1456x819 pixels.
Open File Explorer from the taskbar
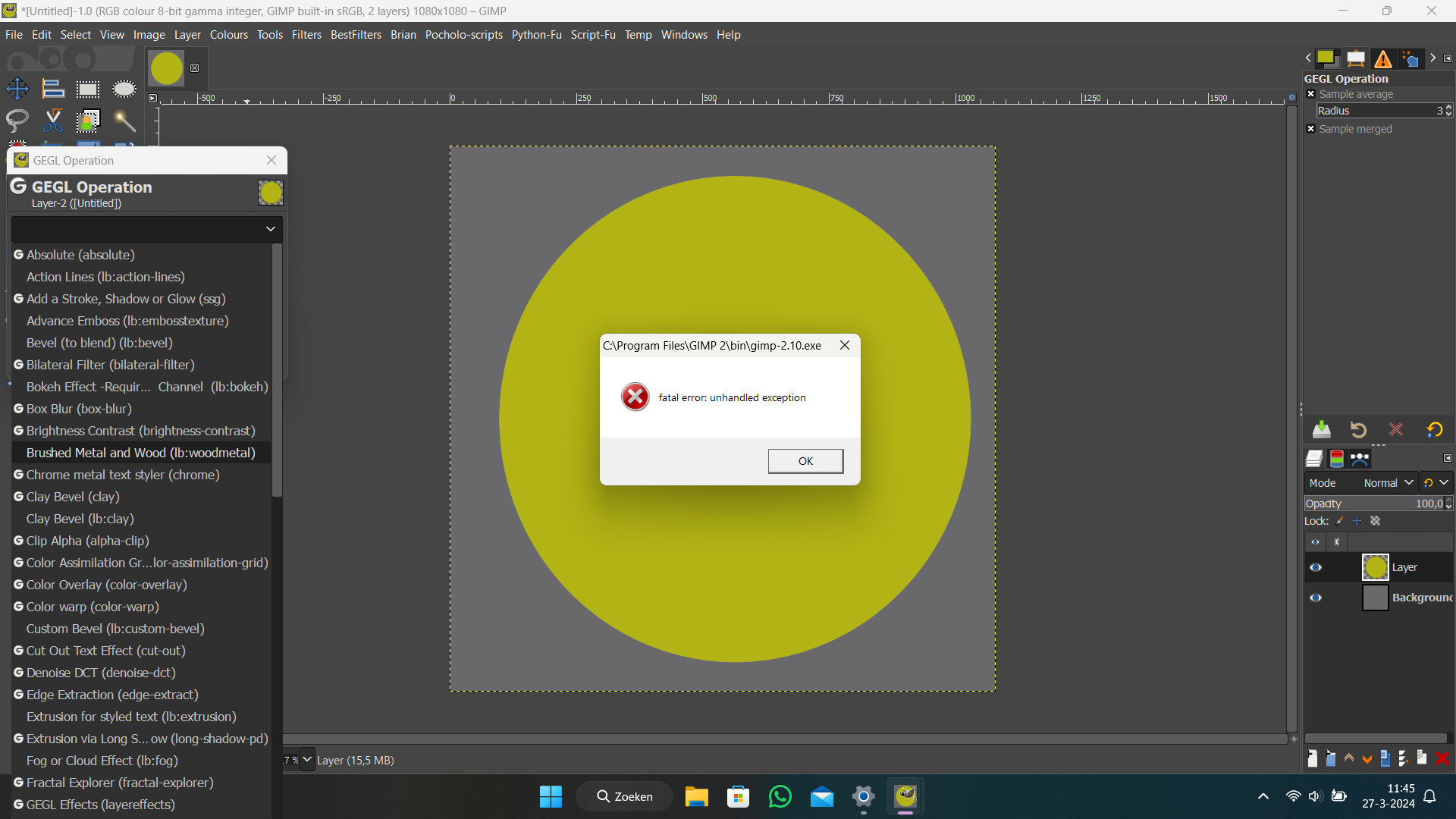click(x=696, y=796)
